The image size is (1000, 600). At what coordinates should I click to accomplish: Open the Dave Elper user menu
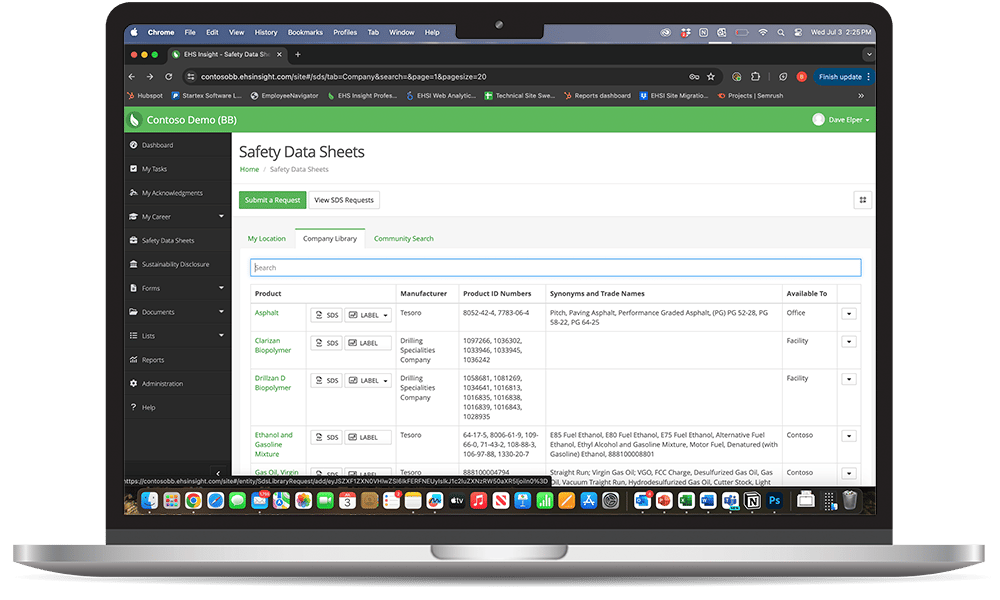coord(841,120)
